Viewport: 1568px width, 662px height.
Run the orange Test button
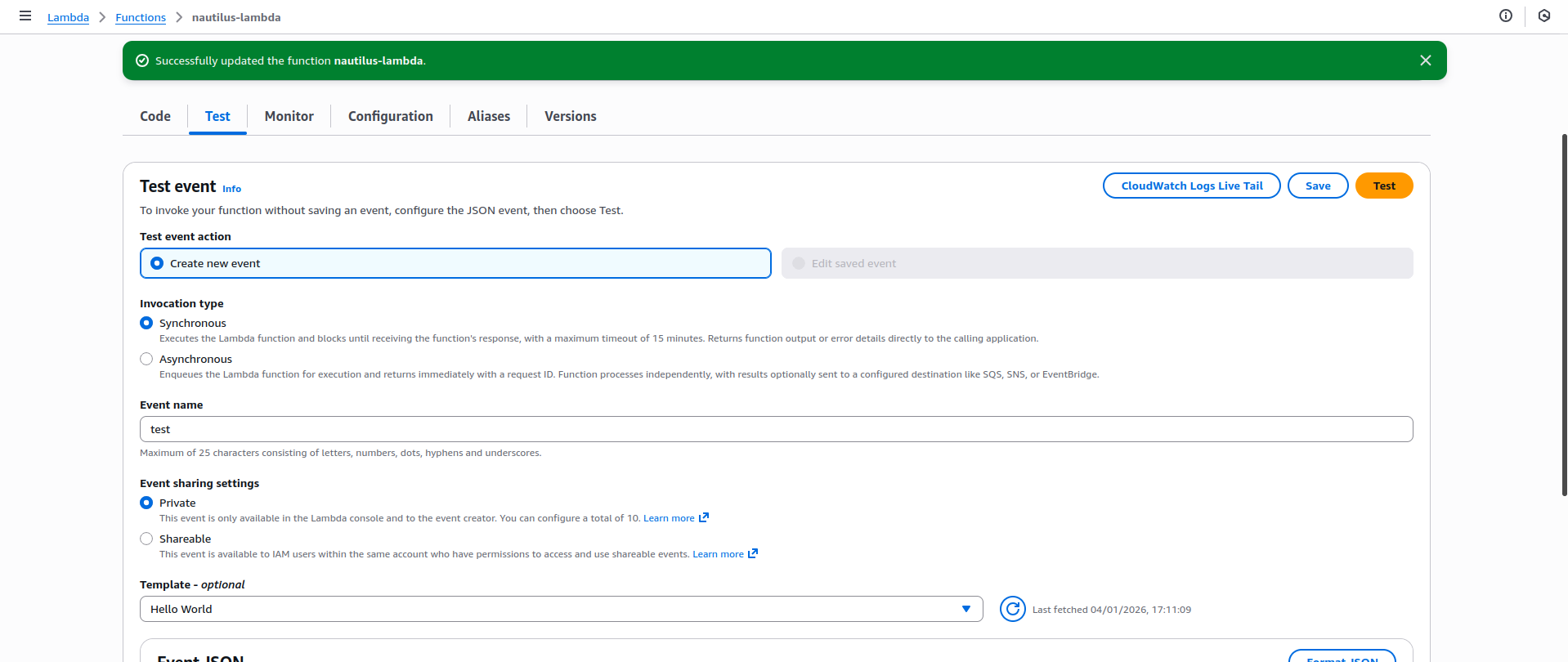pos(1384,186)
